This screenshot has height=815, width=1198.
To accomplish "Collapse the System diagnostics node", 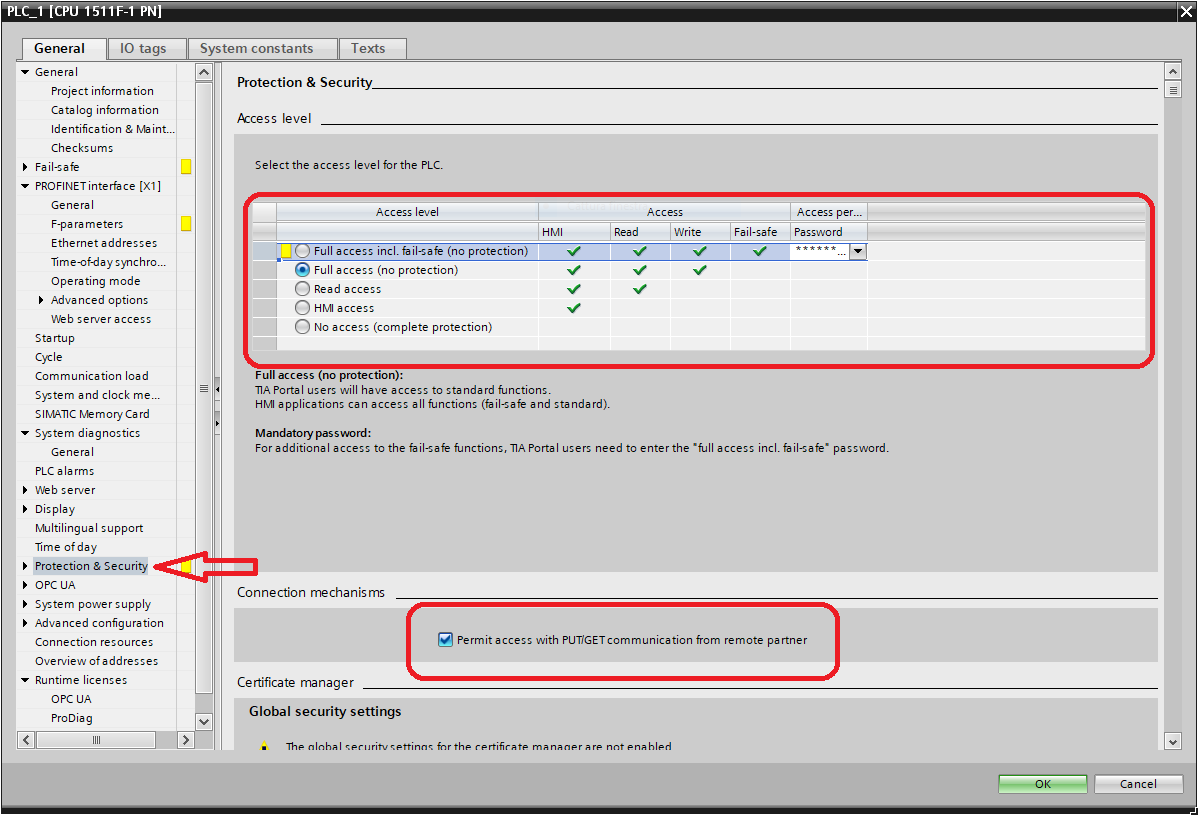I will (x=25, y=433).
